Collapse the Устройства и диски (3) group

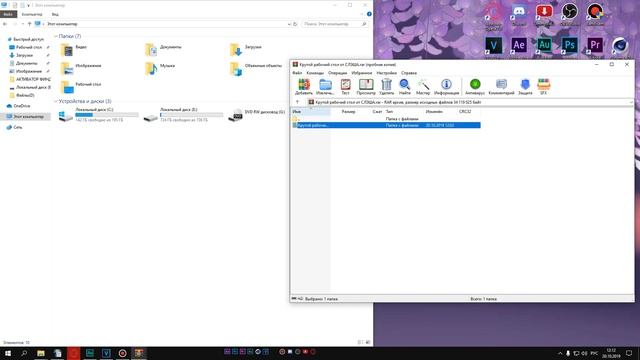(56, 101)
